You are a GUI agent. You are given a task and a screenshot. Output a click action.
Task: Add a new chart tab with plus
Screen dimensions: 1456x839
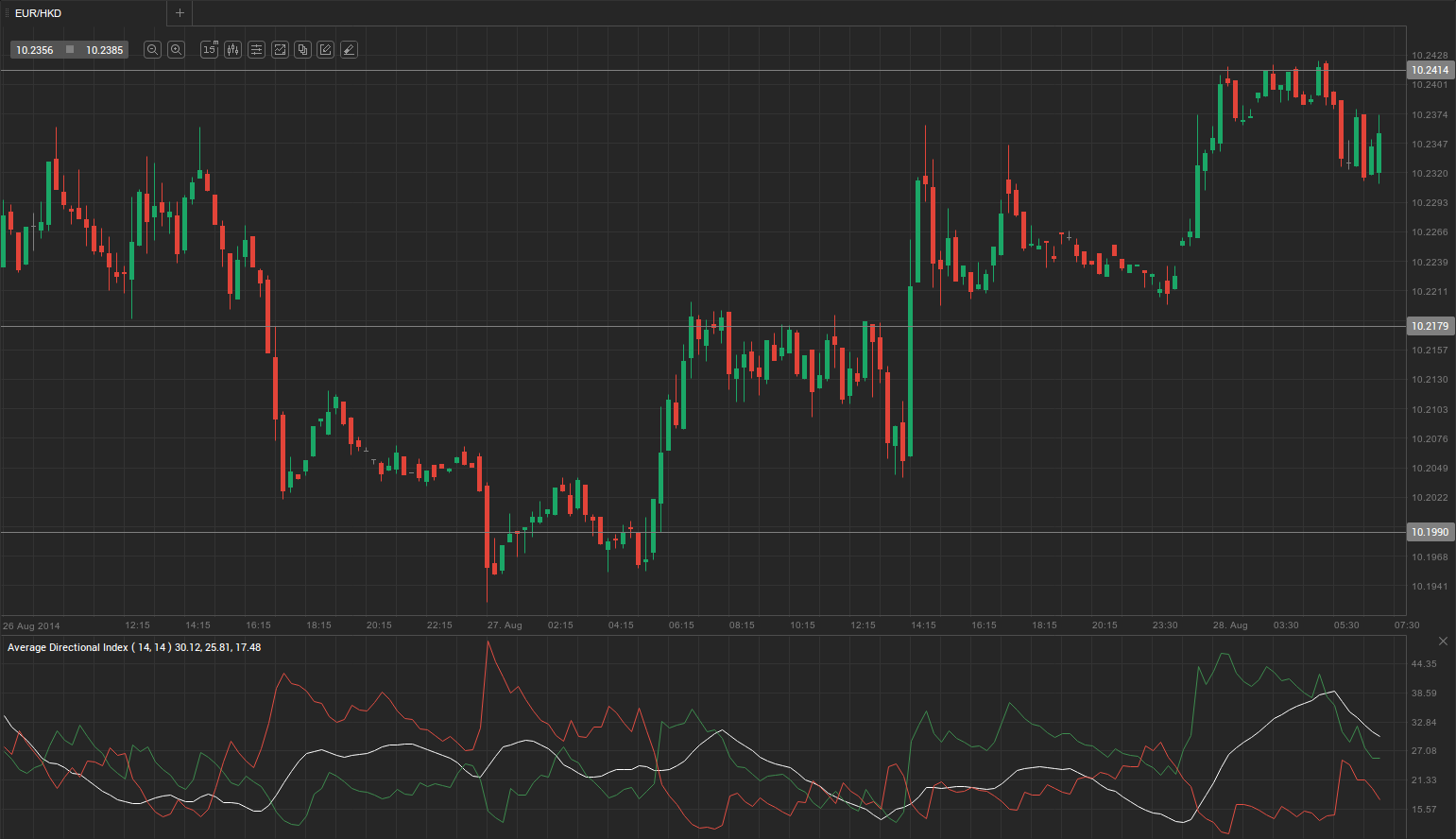click(x=180, y=13)
